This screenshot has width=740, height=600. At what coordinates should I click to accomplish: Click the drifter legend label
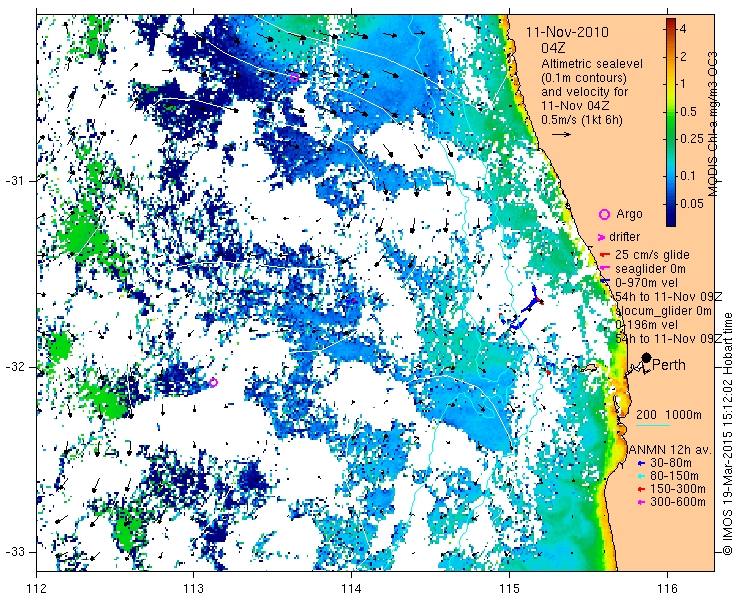pos(625,237)
